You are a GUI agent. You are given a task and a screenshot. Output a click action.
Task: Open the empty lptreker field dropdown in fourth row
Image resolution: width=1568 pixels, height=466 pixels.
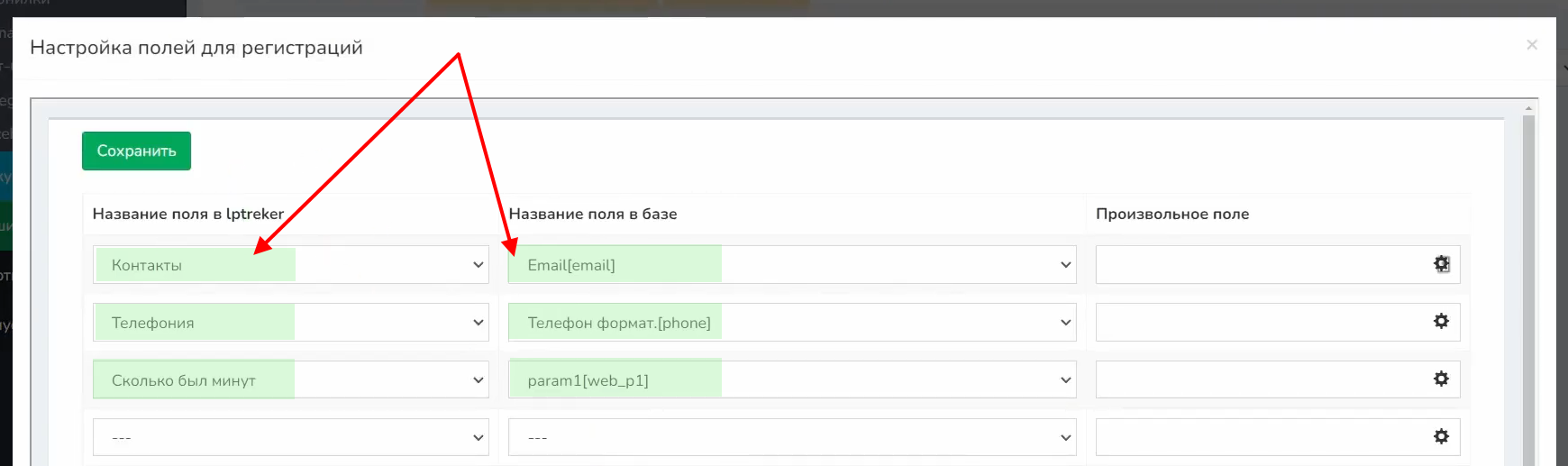tap(290, 437)
